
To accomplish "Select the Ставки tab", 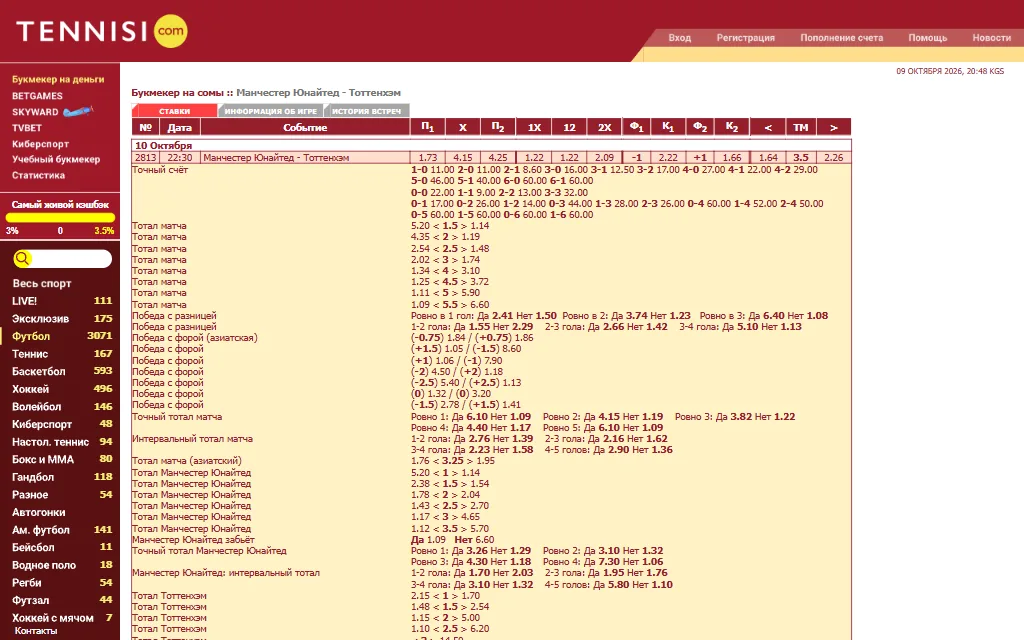I will tap(174, 111).
